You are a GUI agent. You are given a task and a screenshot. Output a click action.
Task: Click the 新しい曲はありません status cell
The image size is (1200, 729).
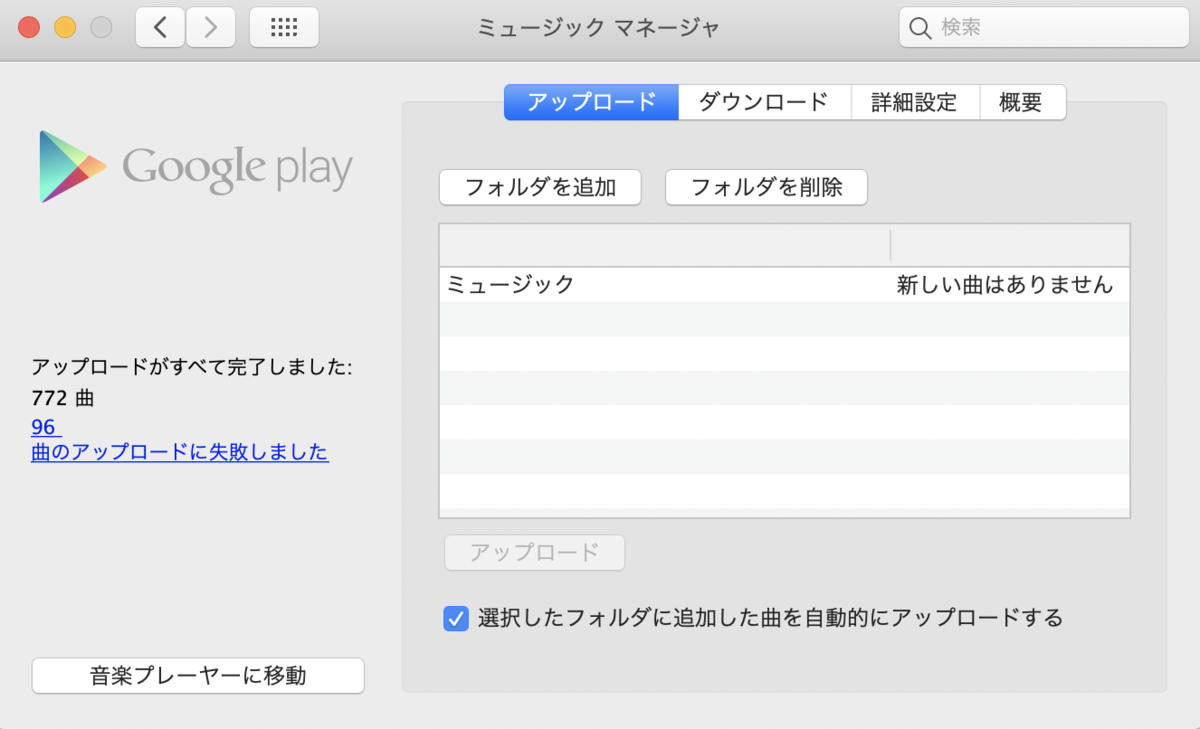(1004, 285)
